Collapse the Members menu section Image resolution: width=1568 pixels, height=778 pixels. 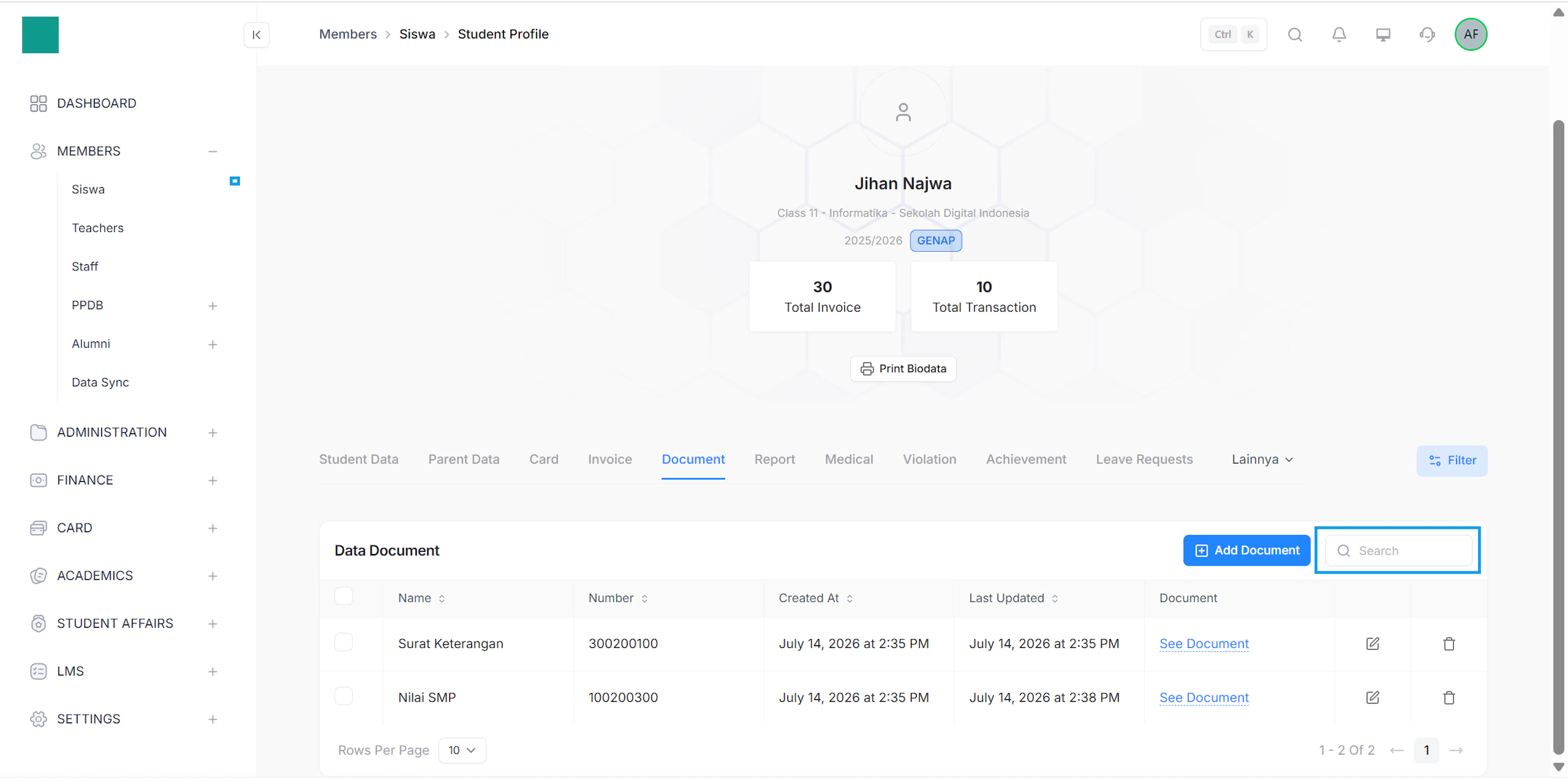[x=212, y=151]
